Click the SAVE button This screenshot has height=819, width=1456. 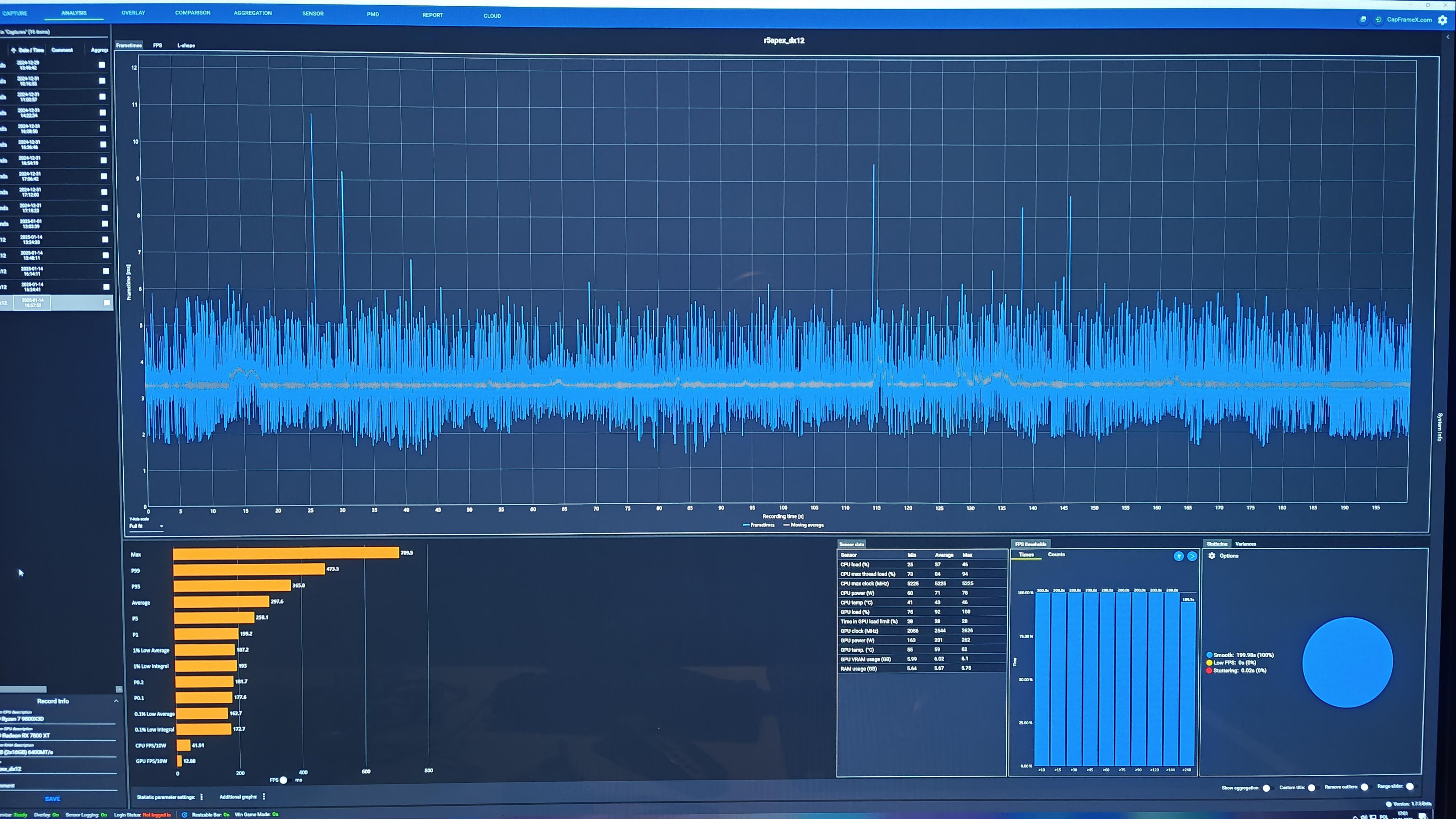[x=53, y=799]
